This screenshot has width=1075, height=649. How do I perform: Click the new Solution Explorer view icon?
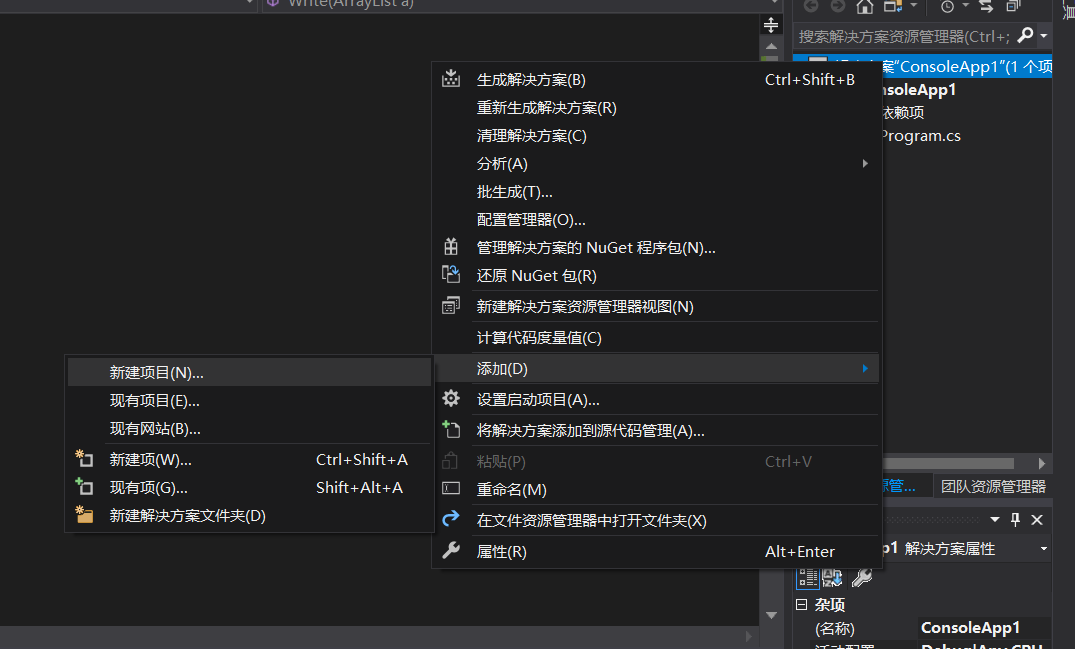(450, 306)
